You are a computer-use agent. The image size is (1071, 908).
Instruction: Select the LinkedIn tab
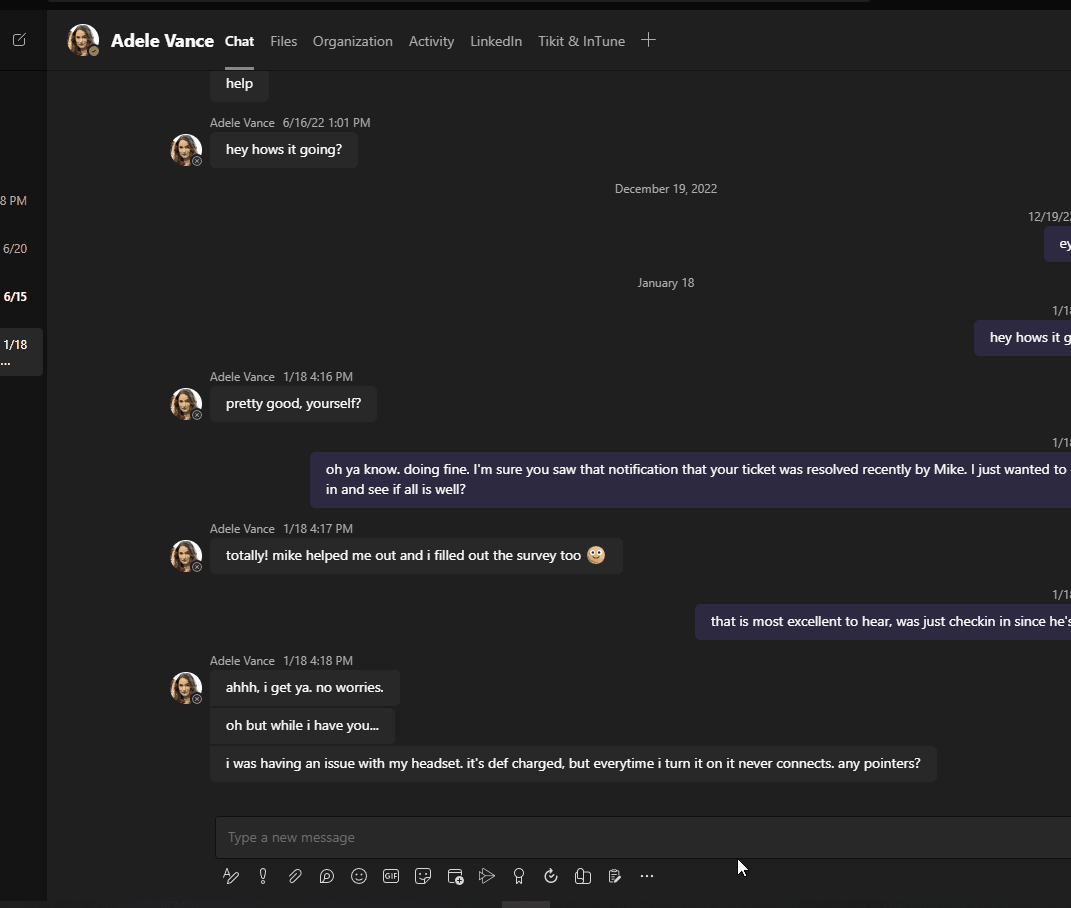[x=496, y=41]
